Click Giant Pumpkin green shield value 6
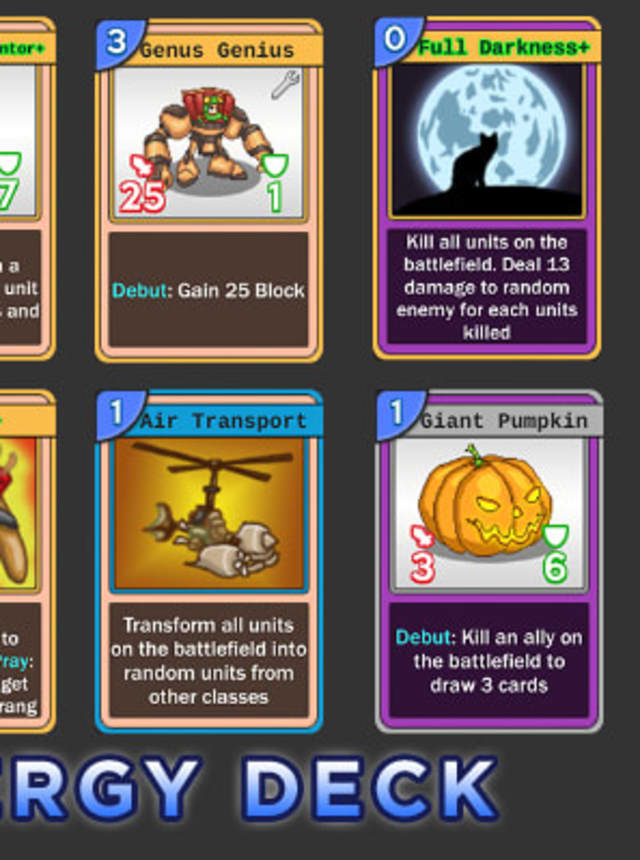640x860 pixels. [x=555, y=568]
